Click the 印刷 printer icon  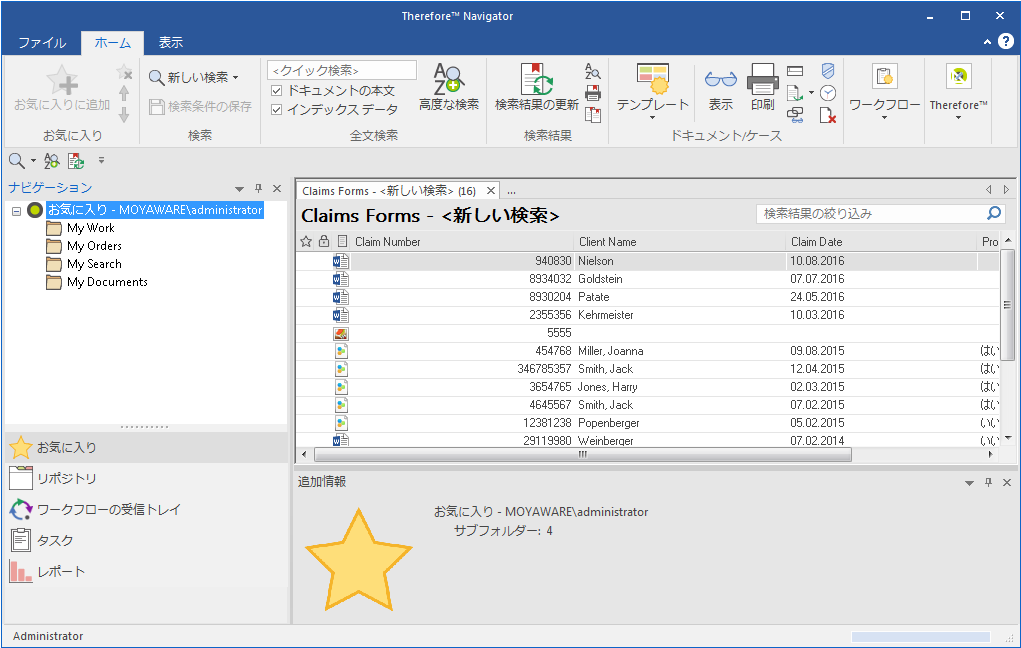point(762,79)
